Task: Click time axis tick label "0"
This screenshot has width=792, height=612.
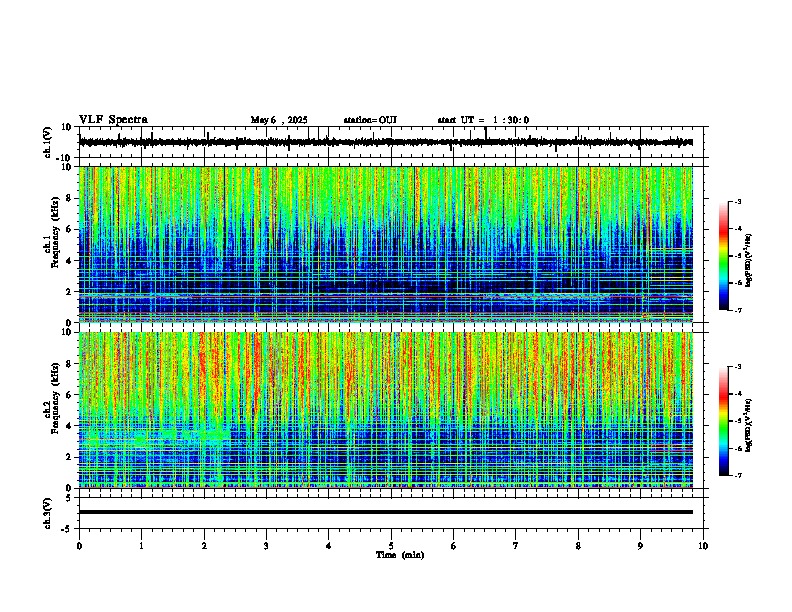Action: [x=79, y=546]
